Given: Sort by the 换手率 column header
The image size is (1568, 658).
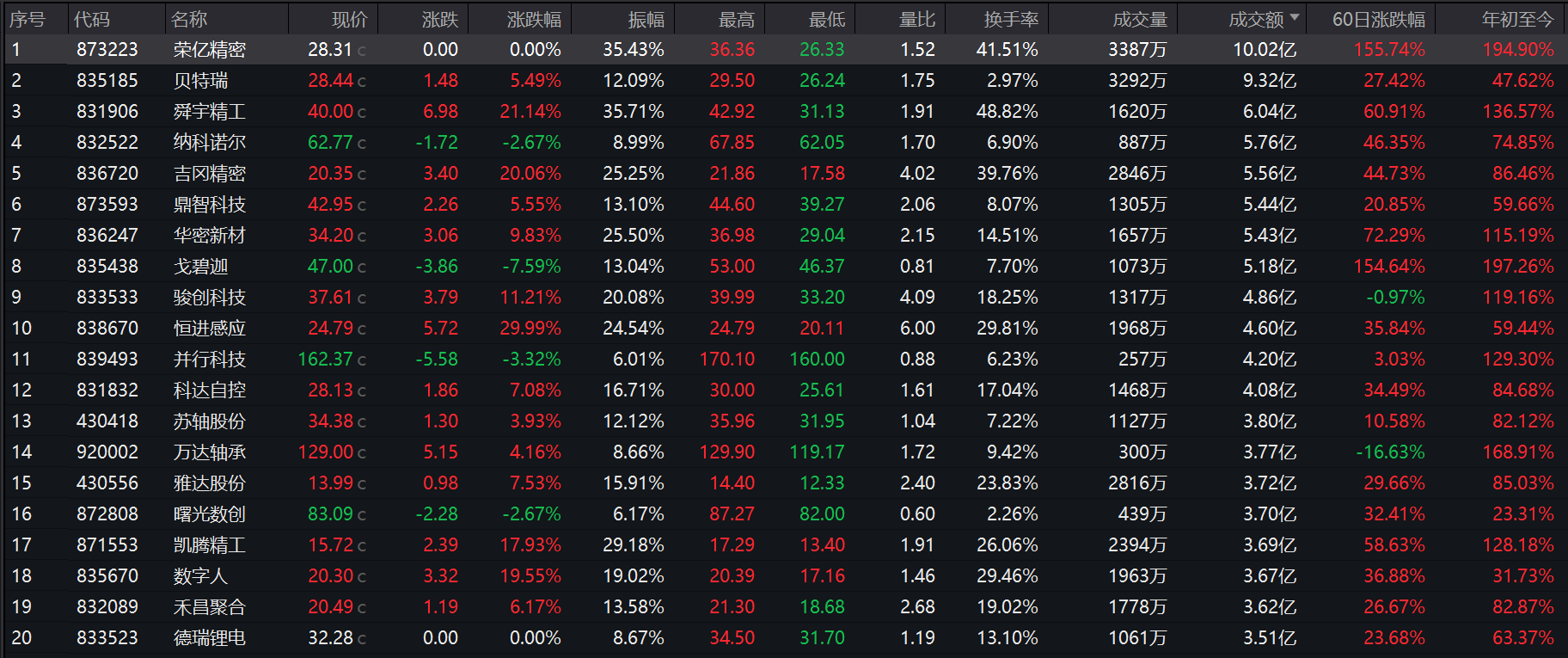Looking at the screenshot, I should tap(1011, 19).
